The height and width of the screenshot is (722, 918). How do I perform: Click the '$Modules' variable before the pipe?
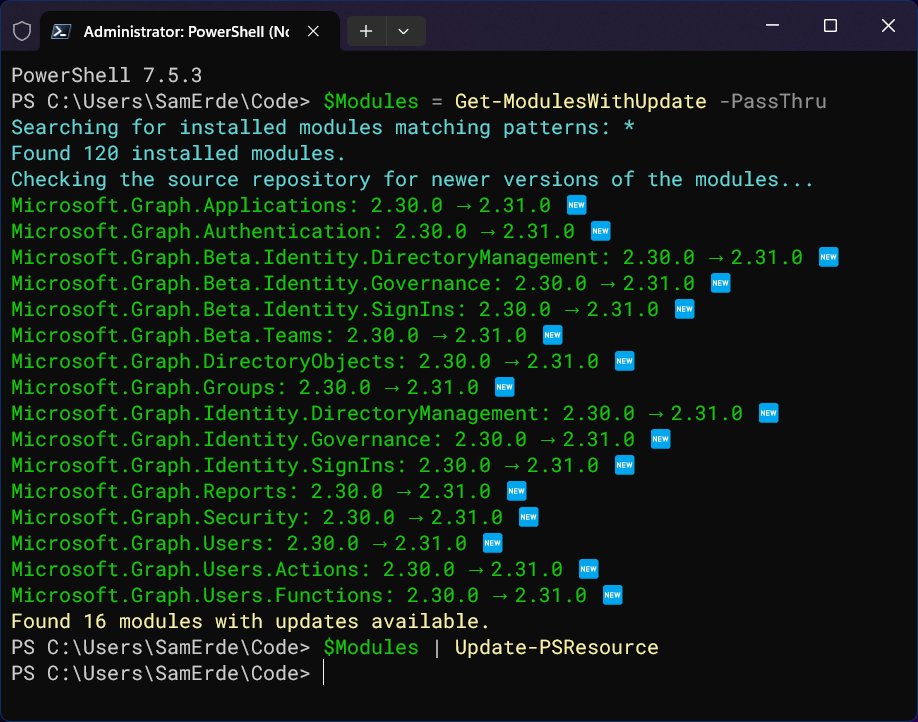371,647
